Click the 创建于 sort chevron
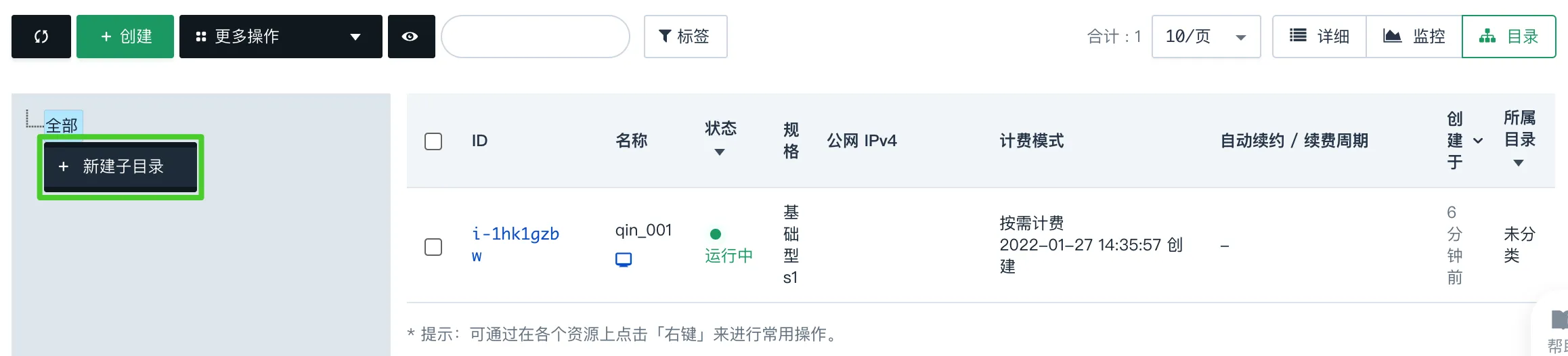 1478,141
